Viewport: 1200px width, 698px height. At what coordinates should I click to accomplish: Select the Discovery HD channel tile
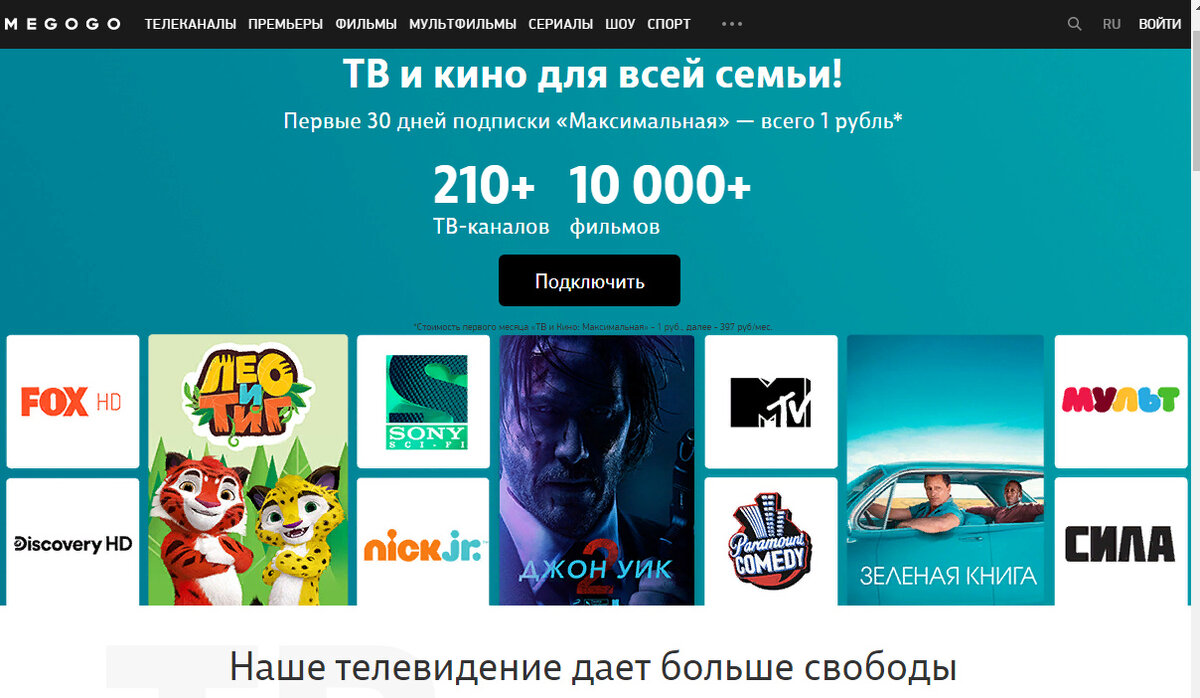pos(73,542)
